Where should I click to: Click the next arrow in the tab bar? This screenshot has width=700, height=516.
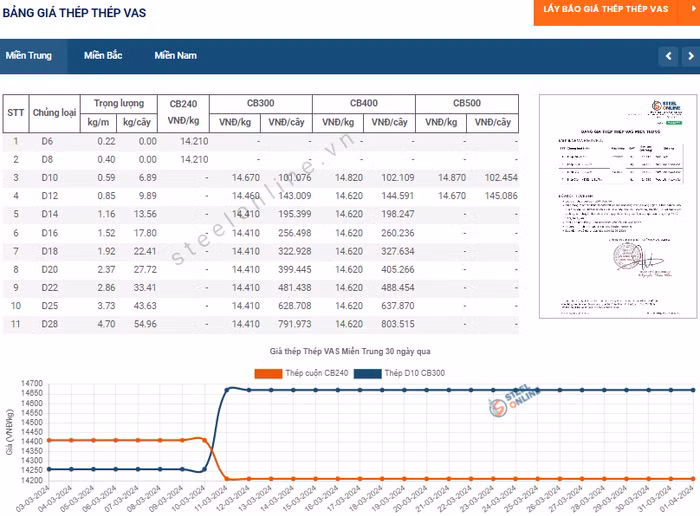pyautogui.click(x=690, y=56)
